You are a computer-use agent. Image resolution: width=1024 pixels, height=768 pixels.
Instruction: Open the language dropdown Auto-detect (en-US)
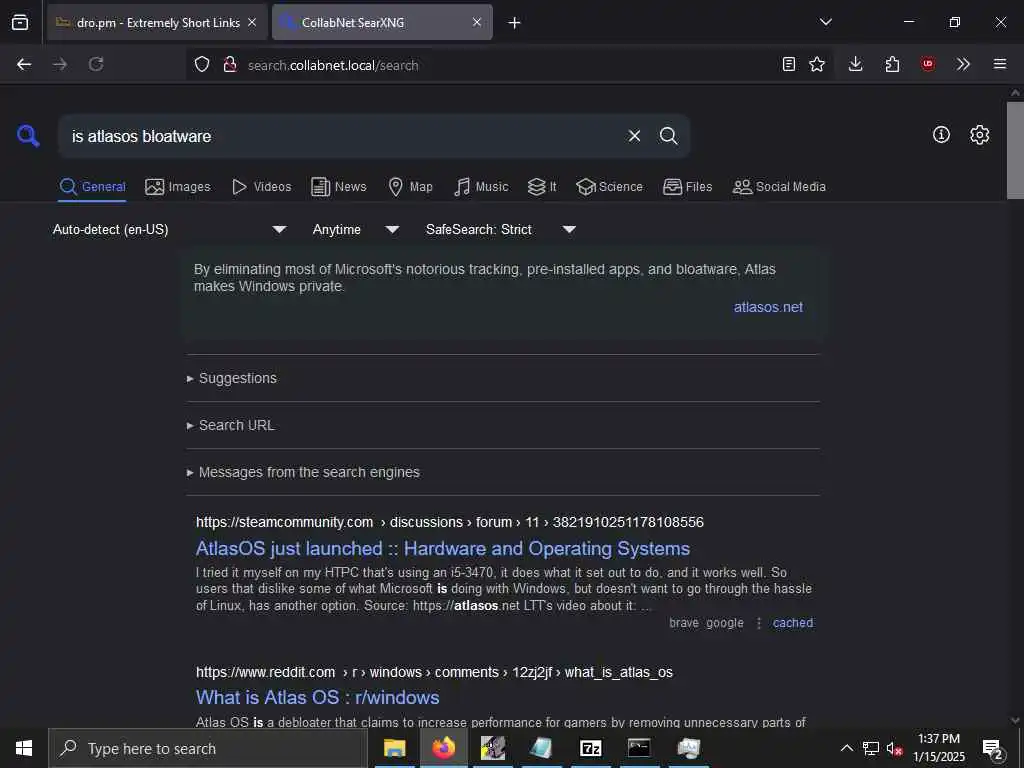tap(170, 229)
